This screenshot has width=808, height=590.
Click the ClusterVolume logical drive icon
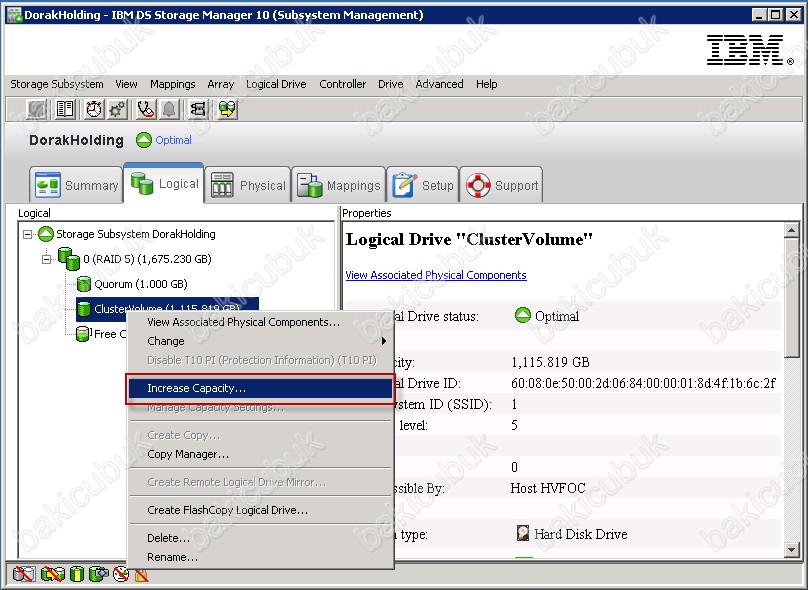[x=83, y=309]
